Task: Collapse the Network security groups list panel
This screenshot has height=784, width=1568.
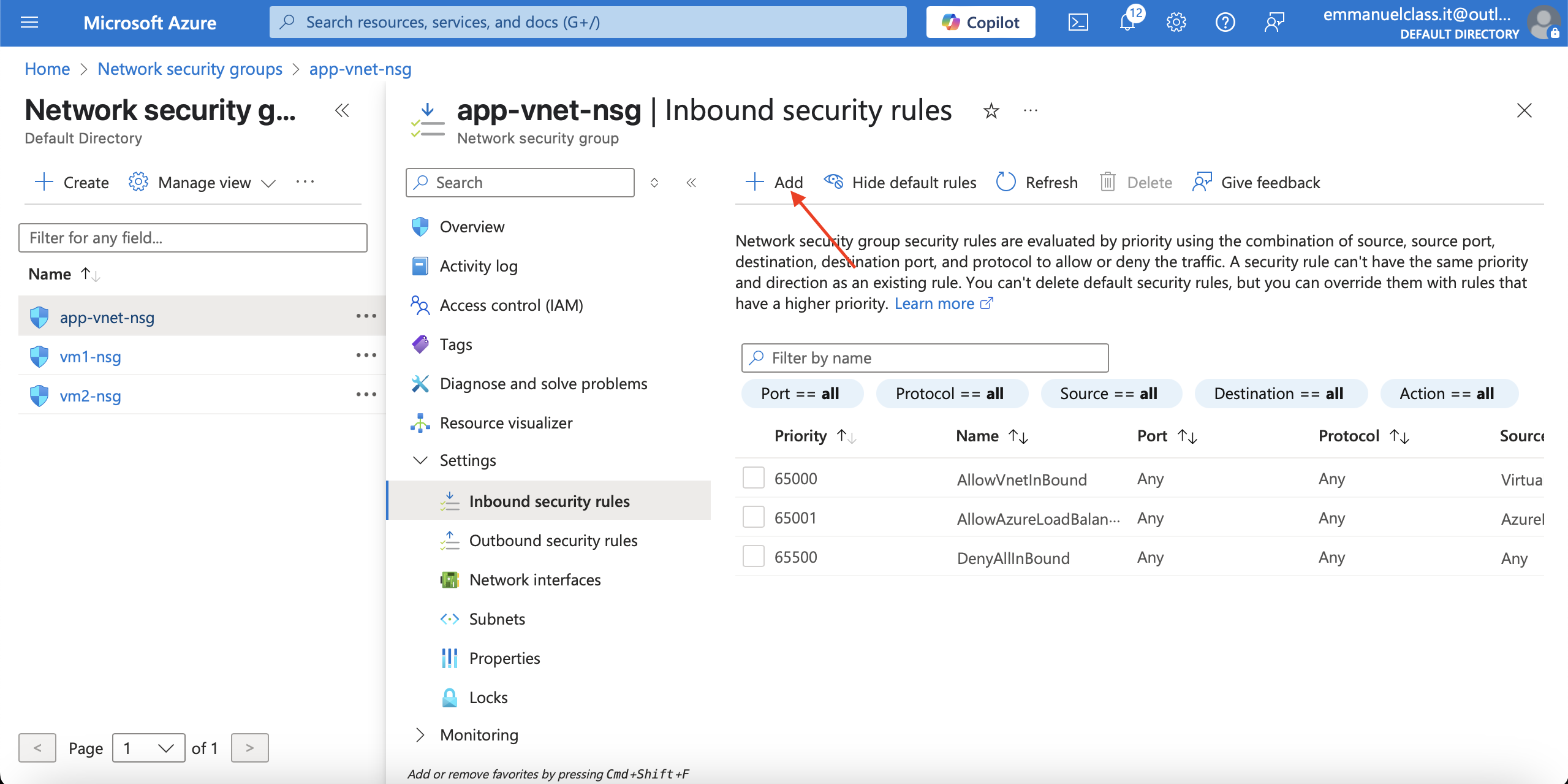Action: coord(342,110)
